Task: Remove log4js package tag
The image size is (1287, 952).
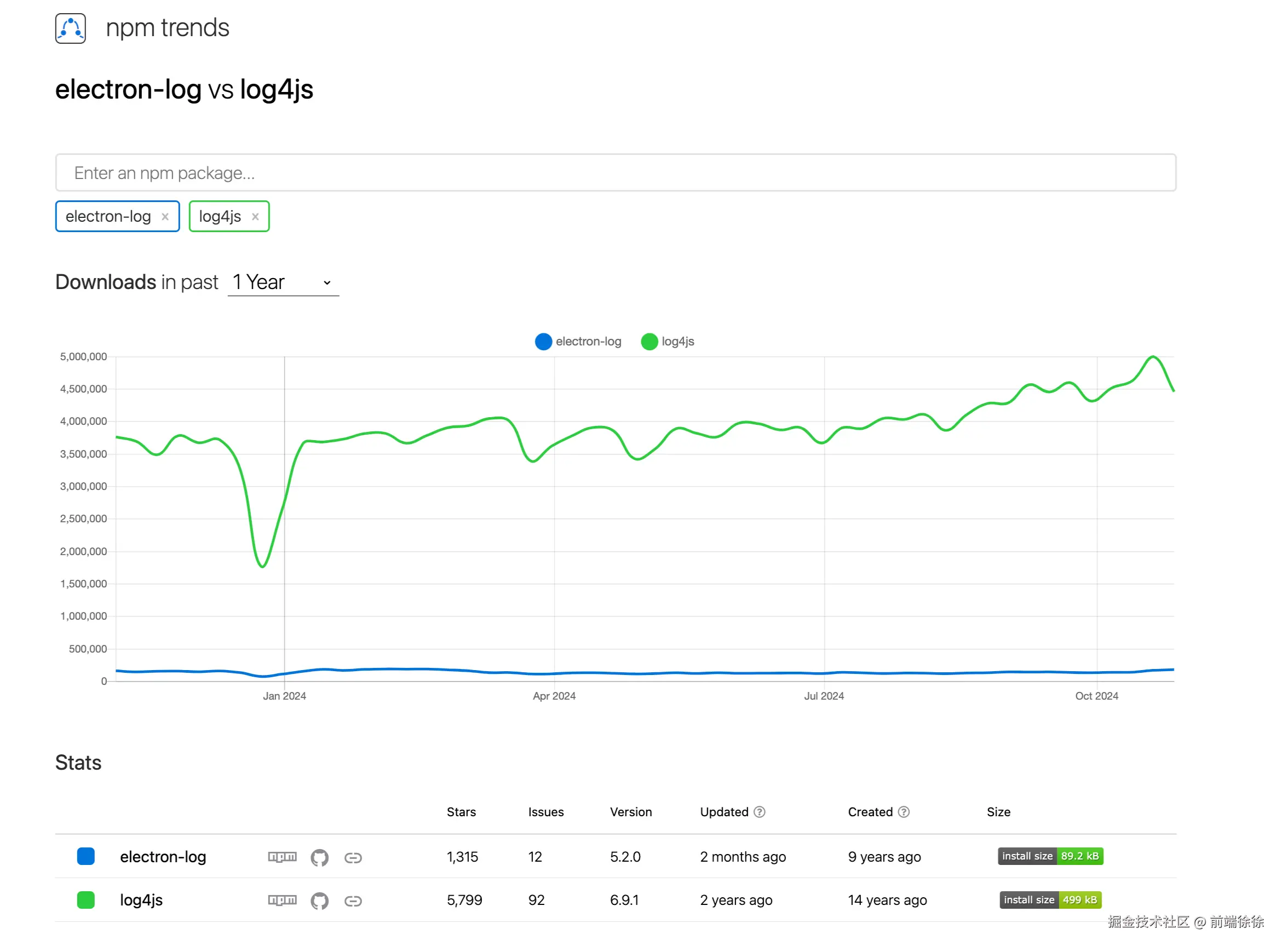Action: click(255, 217)
